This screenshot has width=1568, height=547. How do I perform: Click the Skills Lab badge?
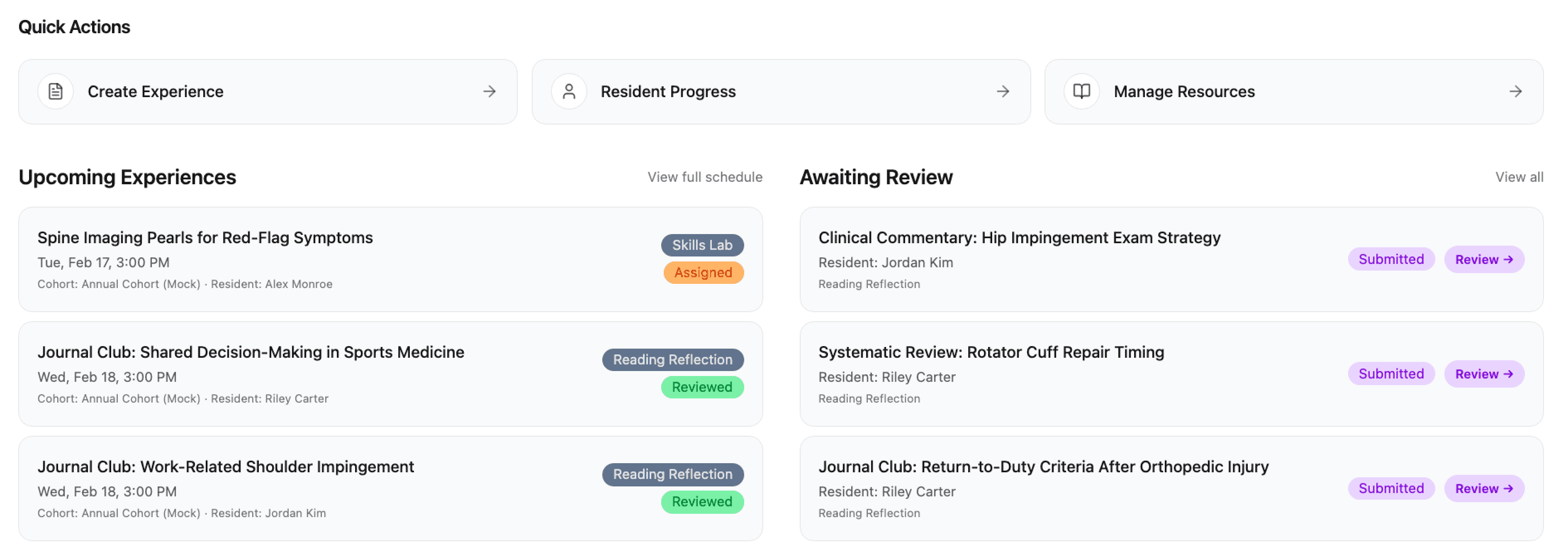coord(702,245)
